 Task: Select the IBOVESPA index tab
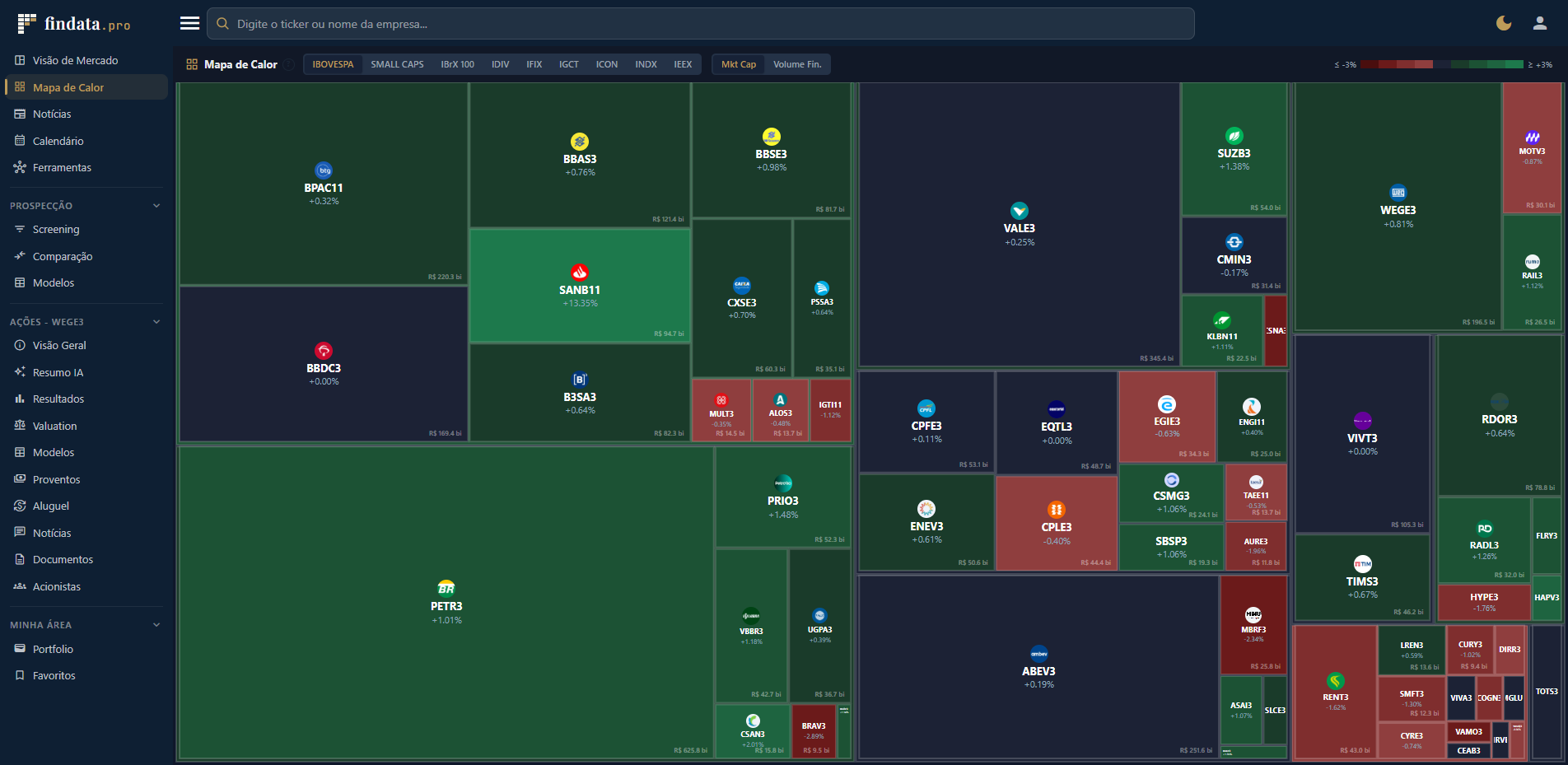coord(333,64)
